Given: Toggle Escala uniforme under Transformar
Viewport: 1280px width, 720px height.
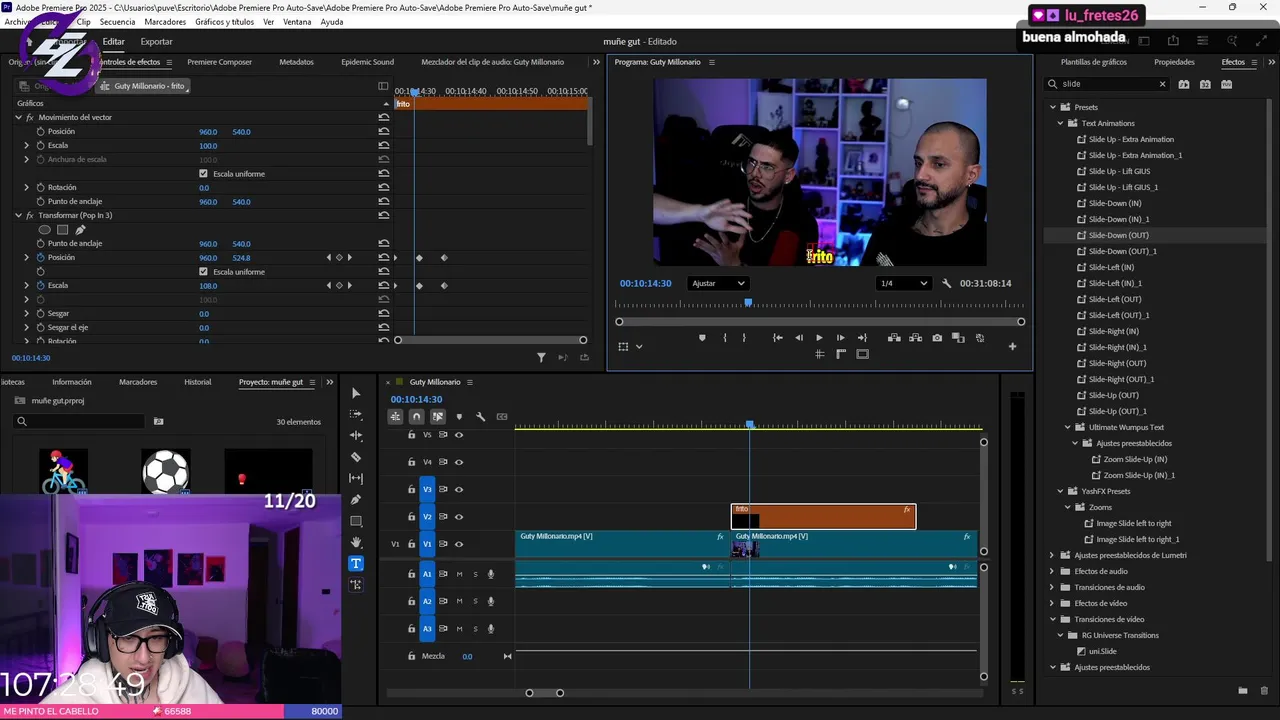Looking at the screenshot, I should [204, 271].
